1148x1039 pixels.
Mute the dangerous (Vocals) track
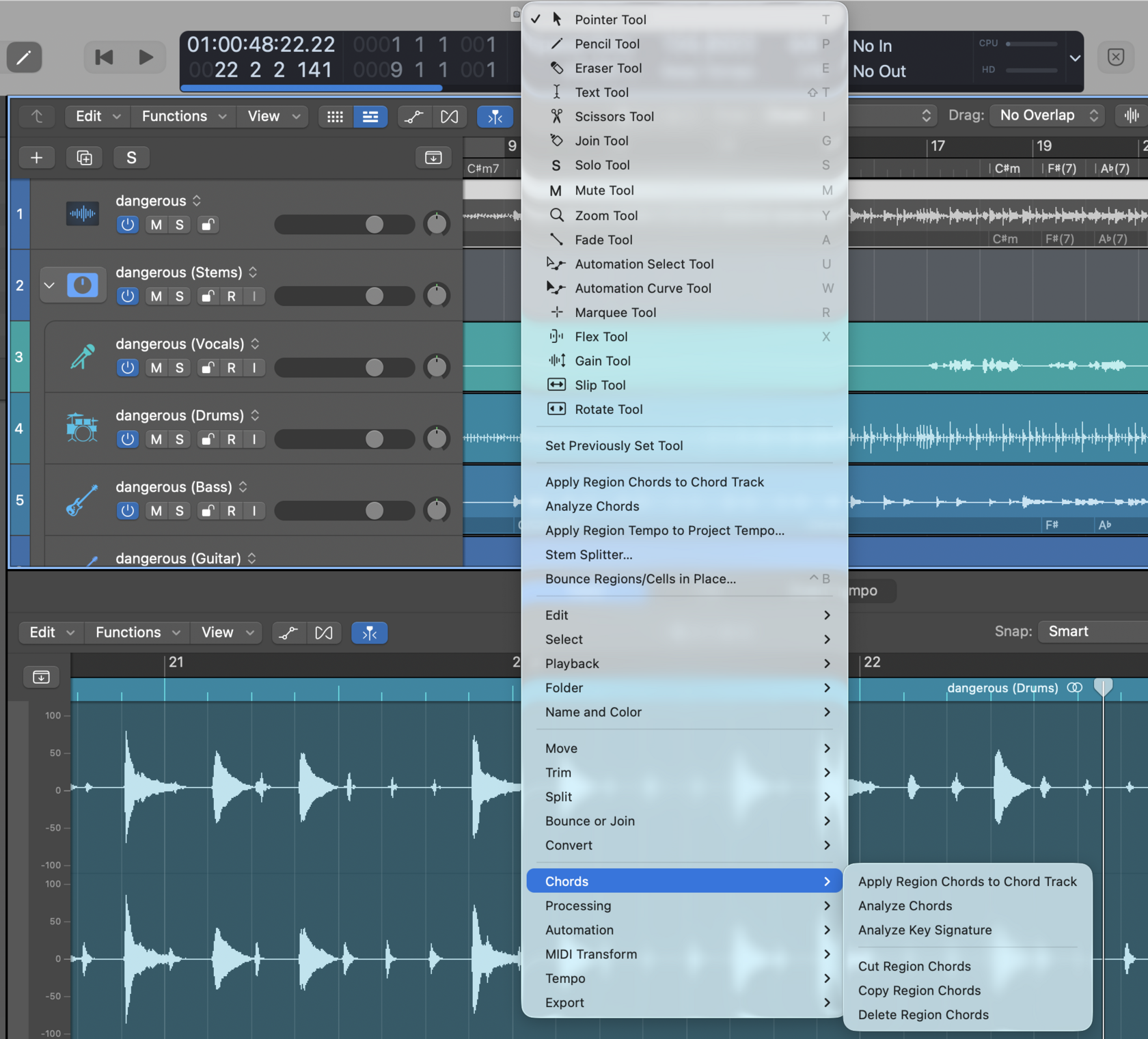tap(155, 368)
